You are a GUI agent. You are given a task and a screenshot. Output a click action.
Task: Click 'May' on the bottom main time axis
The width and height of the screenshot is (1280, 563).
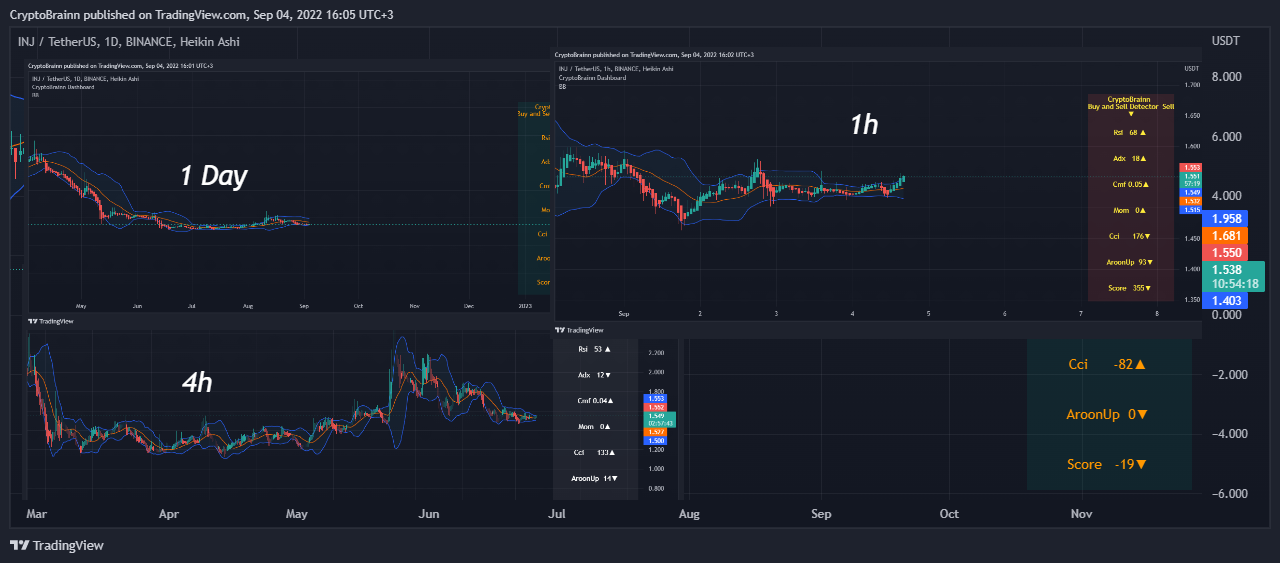tap(296, 514)
